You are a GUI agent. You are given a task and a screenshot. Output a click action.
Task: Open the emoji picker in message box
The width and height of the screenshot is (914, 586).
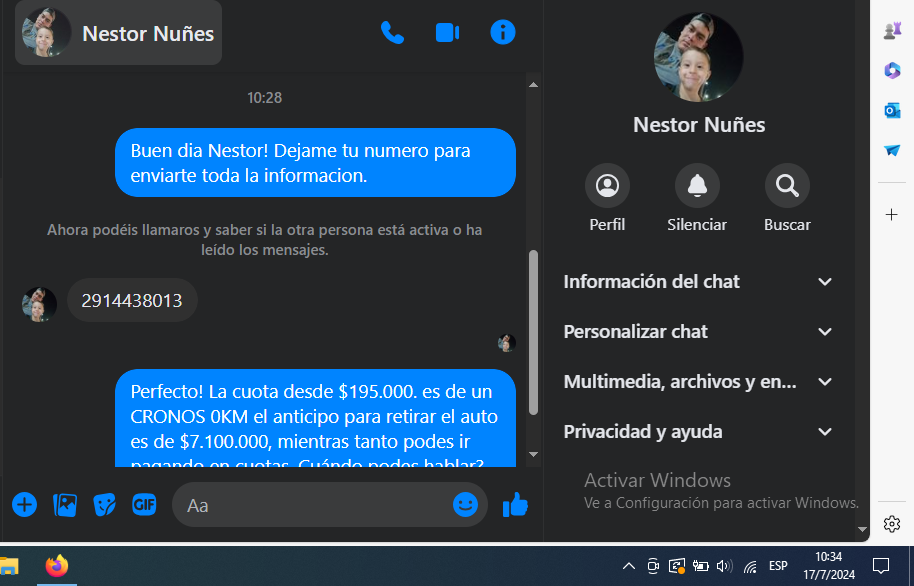click(x=465, y=504)
